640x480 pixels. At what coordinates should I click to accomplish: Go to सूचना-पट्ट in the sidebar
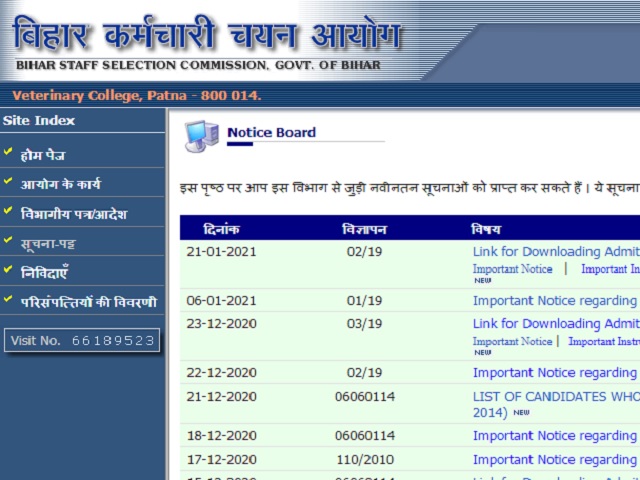[x=48, y=244]
